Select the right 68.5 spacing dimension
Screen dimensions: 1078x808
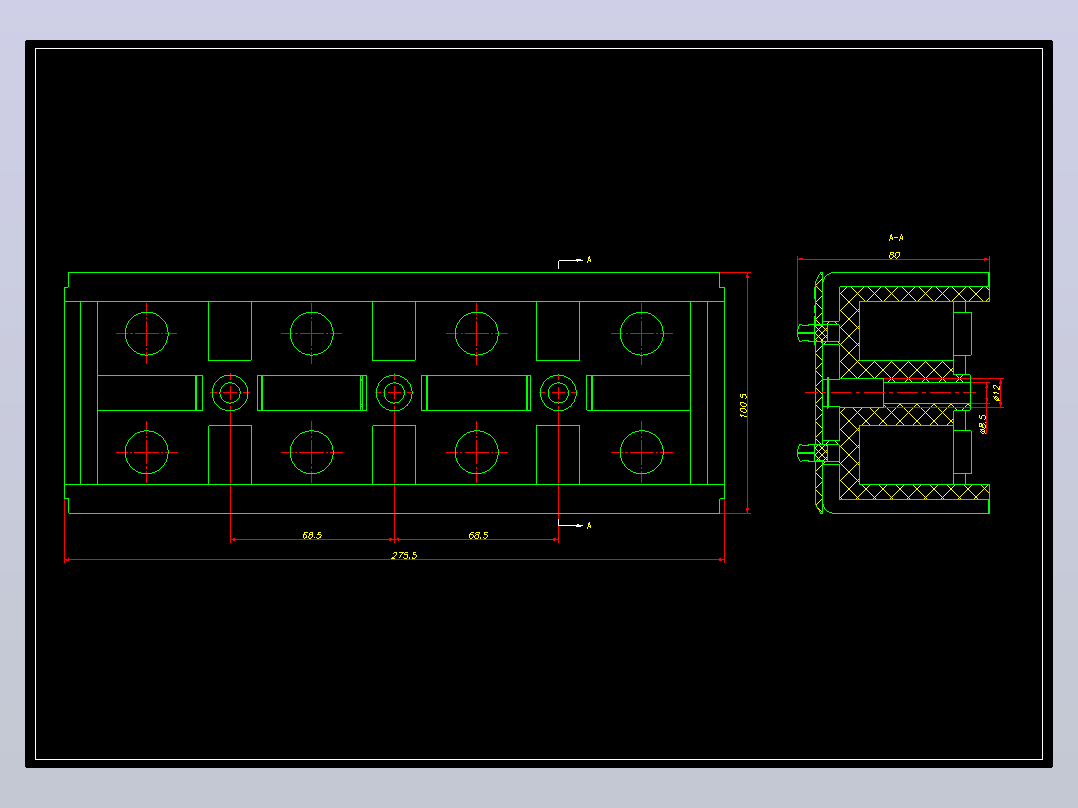point(478,535)
